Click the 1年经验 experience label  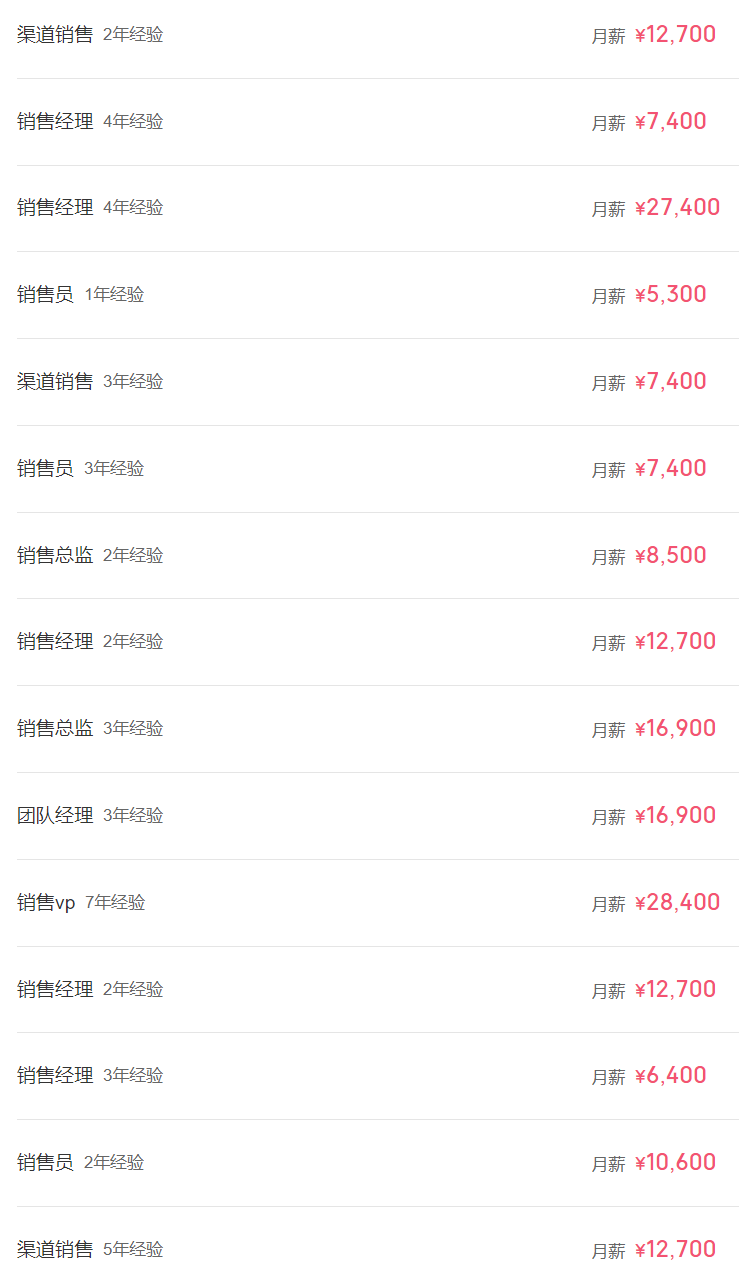[114, 295]
